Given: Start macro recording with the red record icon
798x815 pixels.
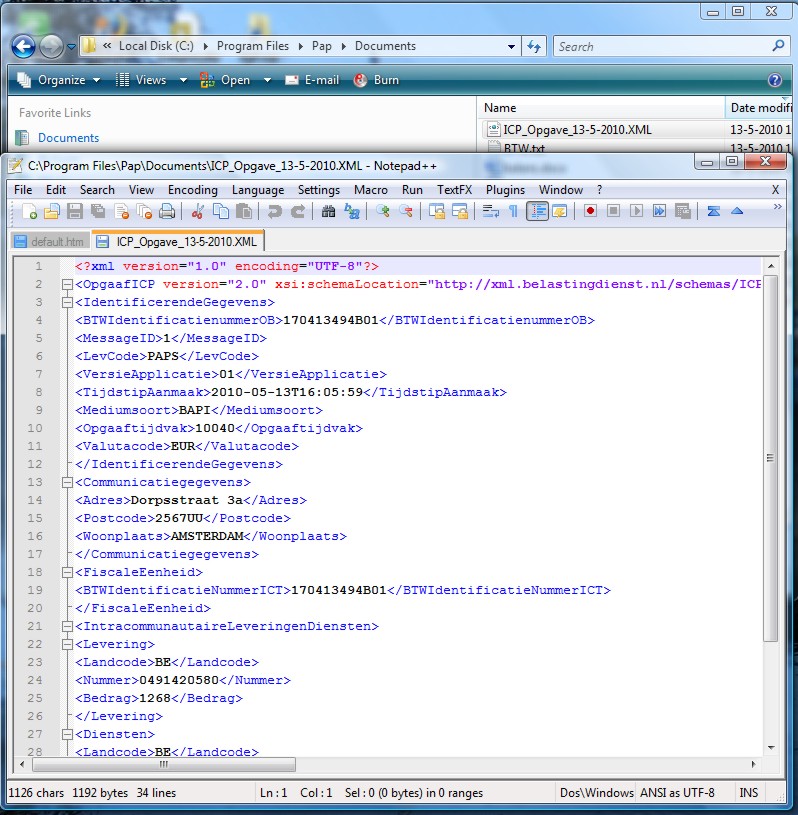Looking at the screenshot, I should pos(591,211).
